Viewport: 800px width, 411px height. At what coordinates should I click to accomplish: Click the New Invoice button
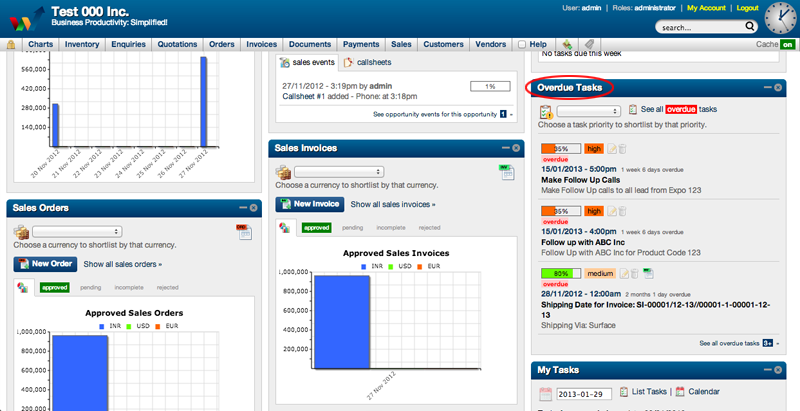click(x=310, y=204)
